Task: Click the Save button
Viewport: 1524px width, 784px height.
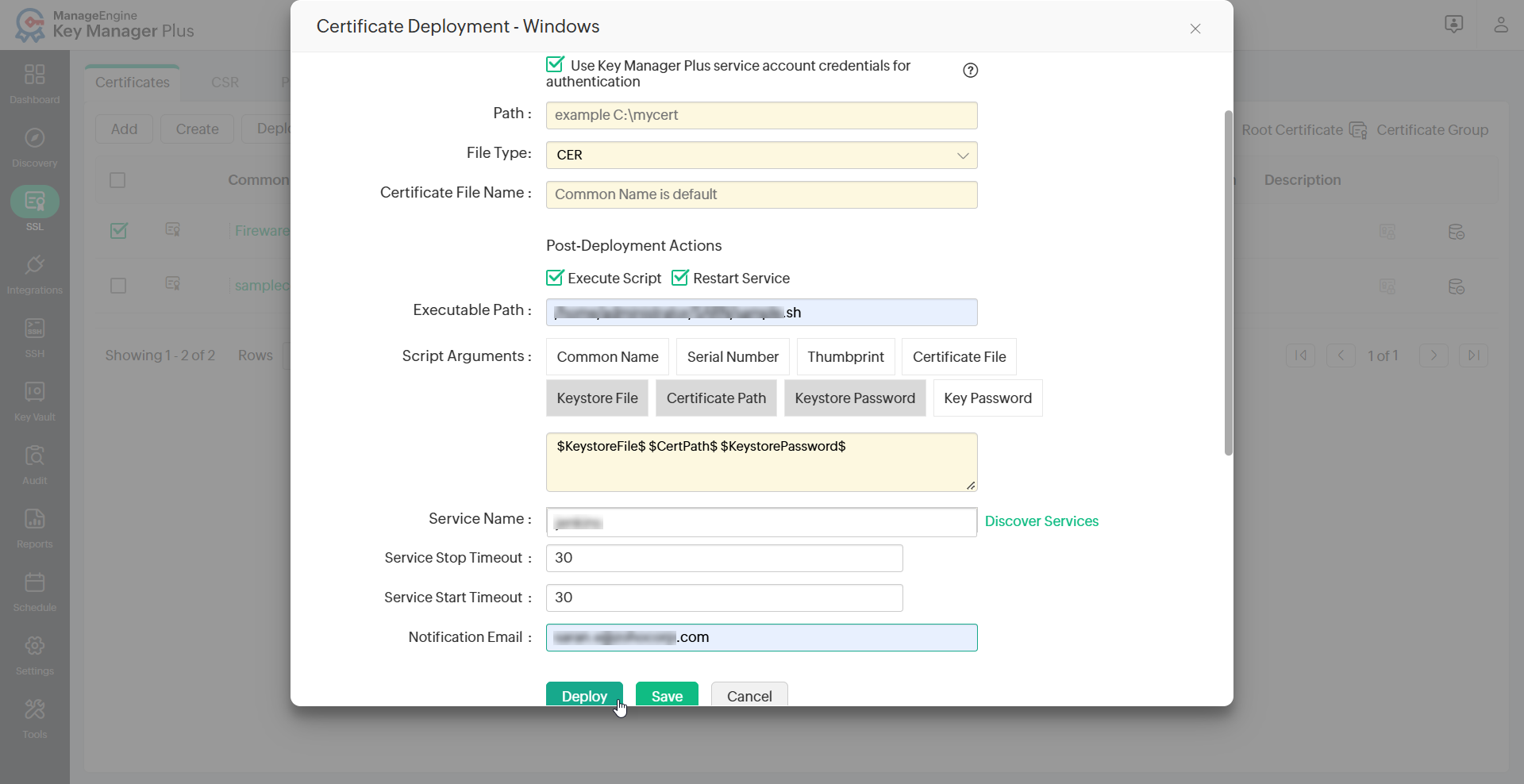Action: pos(667,694)
